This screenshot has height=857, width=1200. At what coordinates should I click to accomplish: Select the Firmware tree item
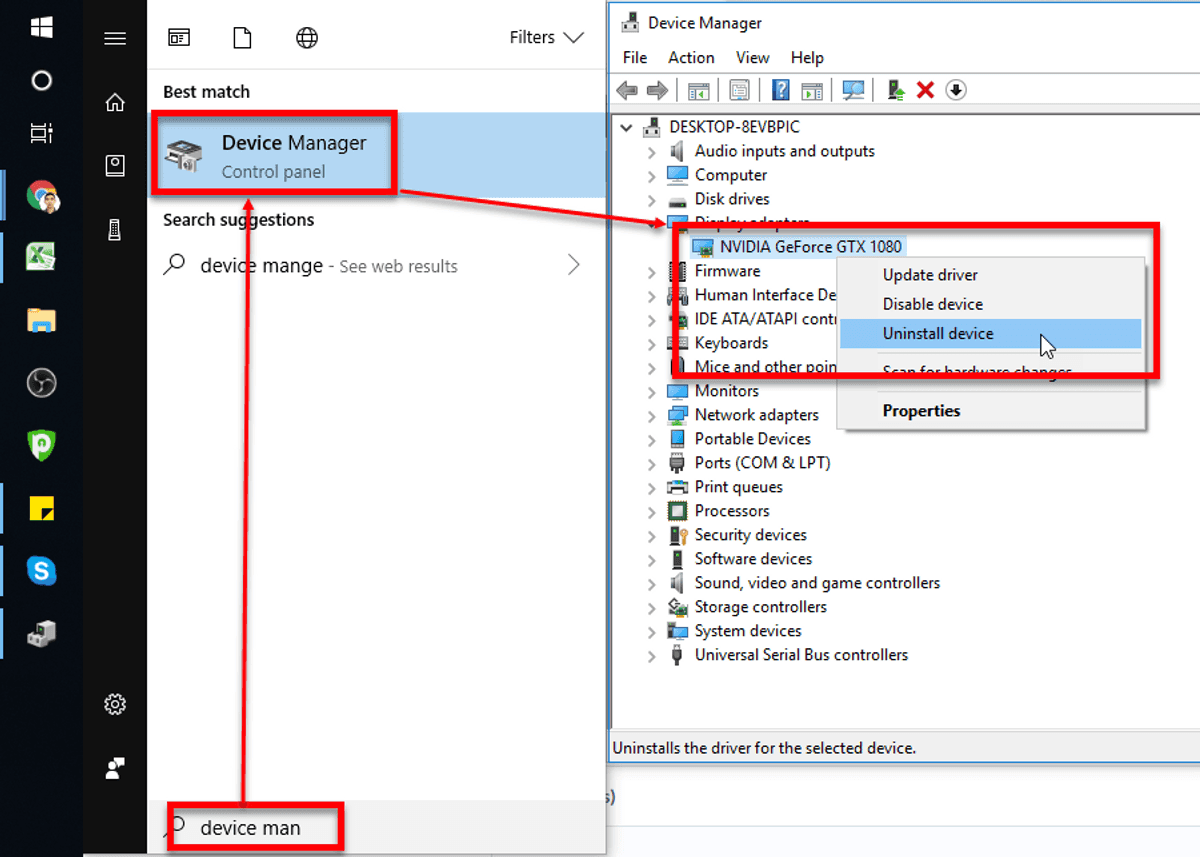click(x=727, y=271)
